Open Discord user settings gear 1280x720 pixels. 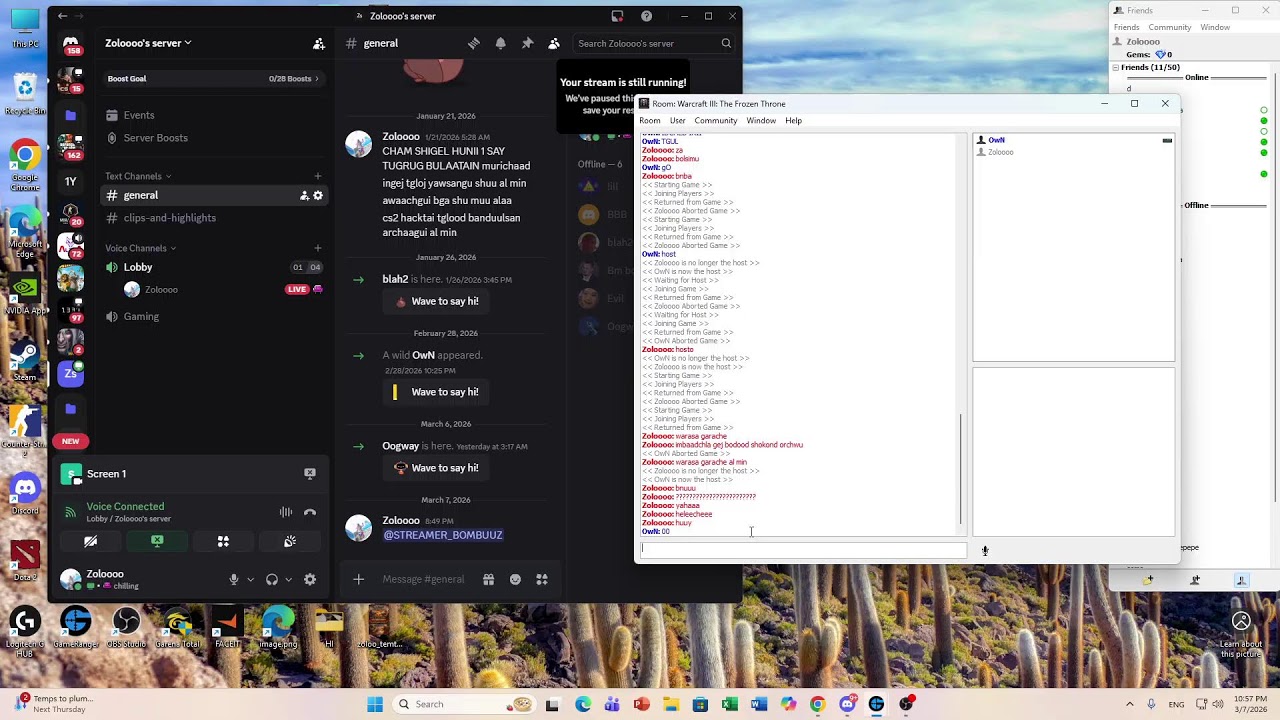point(310,579)
